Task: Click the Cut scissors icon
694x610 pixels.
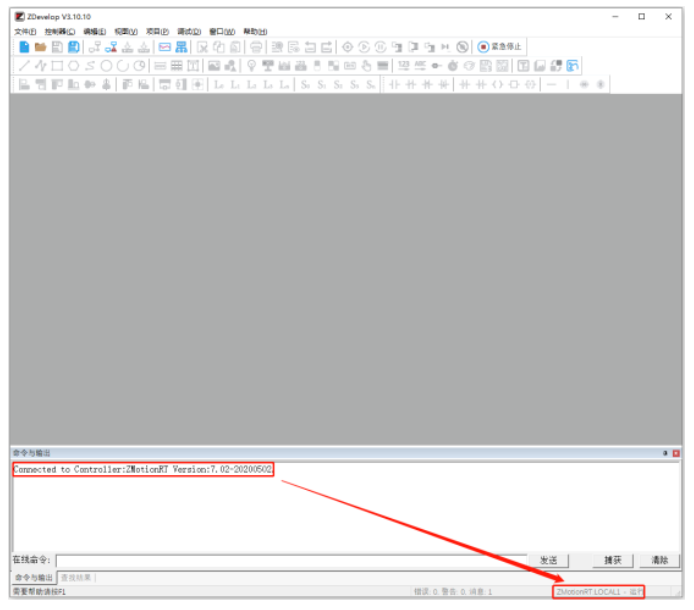Action: [202, 47]
